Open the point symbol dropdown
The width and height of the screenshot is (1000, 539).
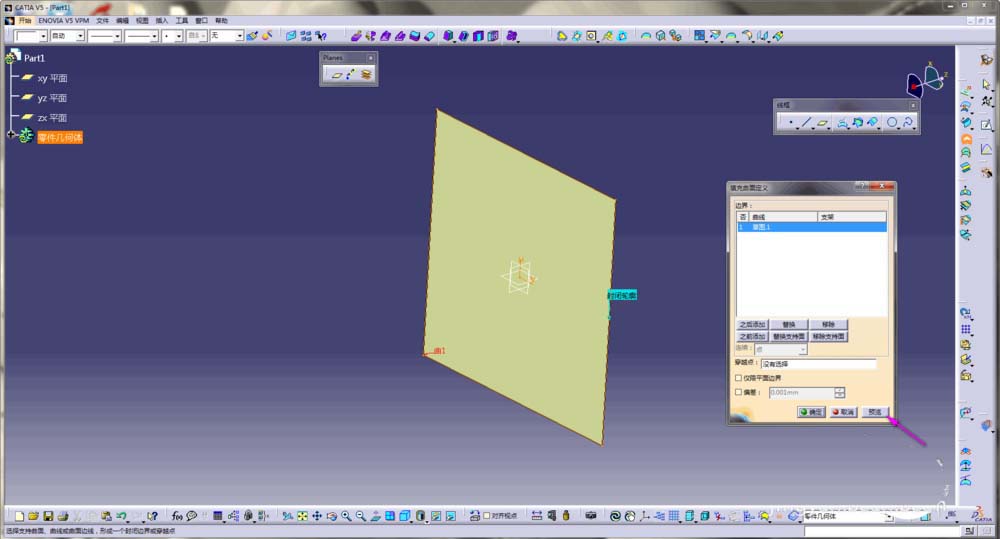coord(179,36)
